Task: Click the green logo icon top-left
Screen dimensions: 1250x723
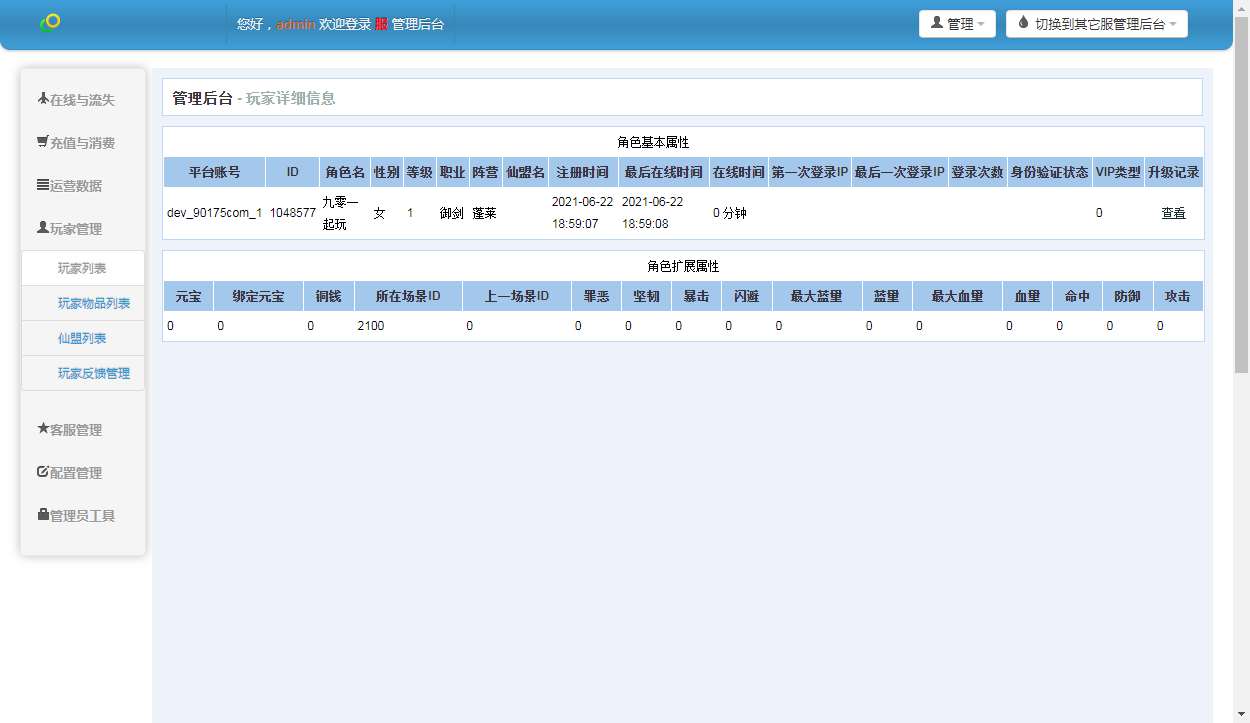Action: tap(49, 20)
